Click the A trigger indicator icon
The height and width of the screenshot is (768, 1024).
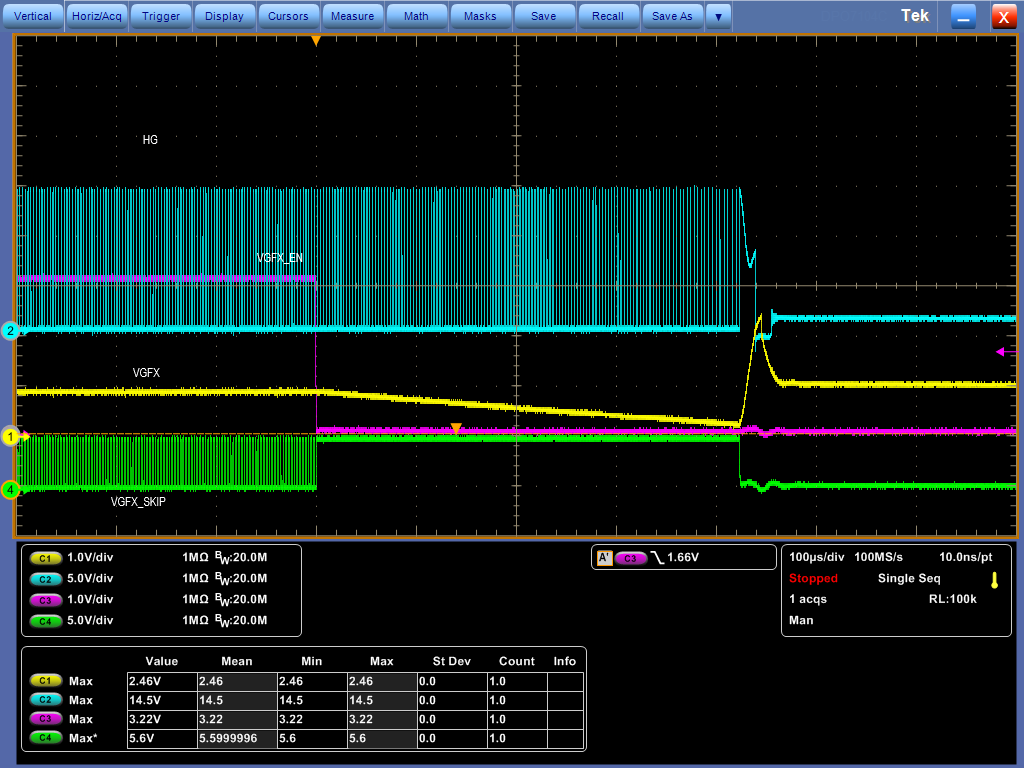coord(605,558)
